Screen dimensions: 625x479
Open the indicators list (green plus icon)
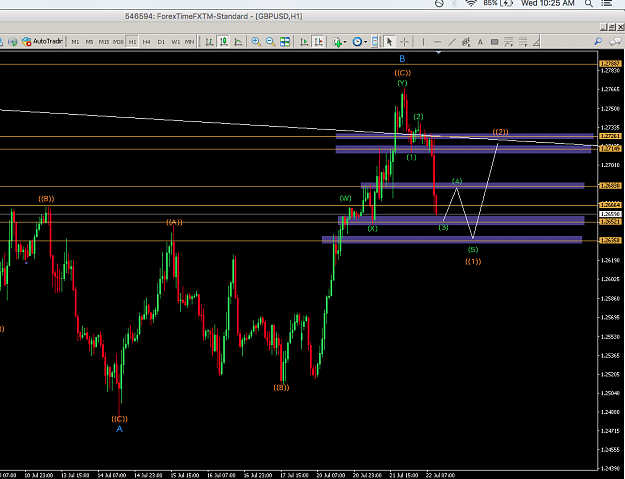[337, 41]
